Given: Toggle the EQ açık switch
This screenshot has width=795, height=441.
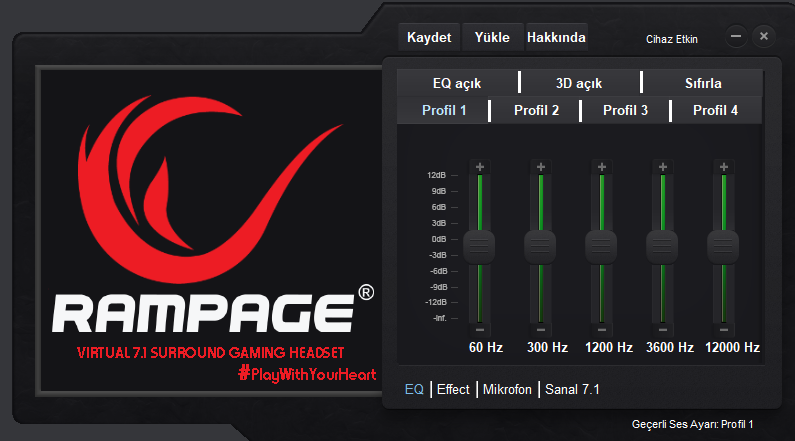Looking at the screenshot, I should (x=457, y=83).
